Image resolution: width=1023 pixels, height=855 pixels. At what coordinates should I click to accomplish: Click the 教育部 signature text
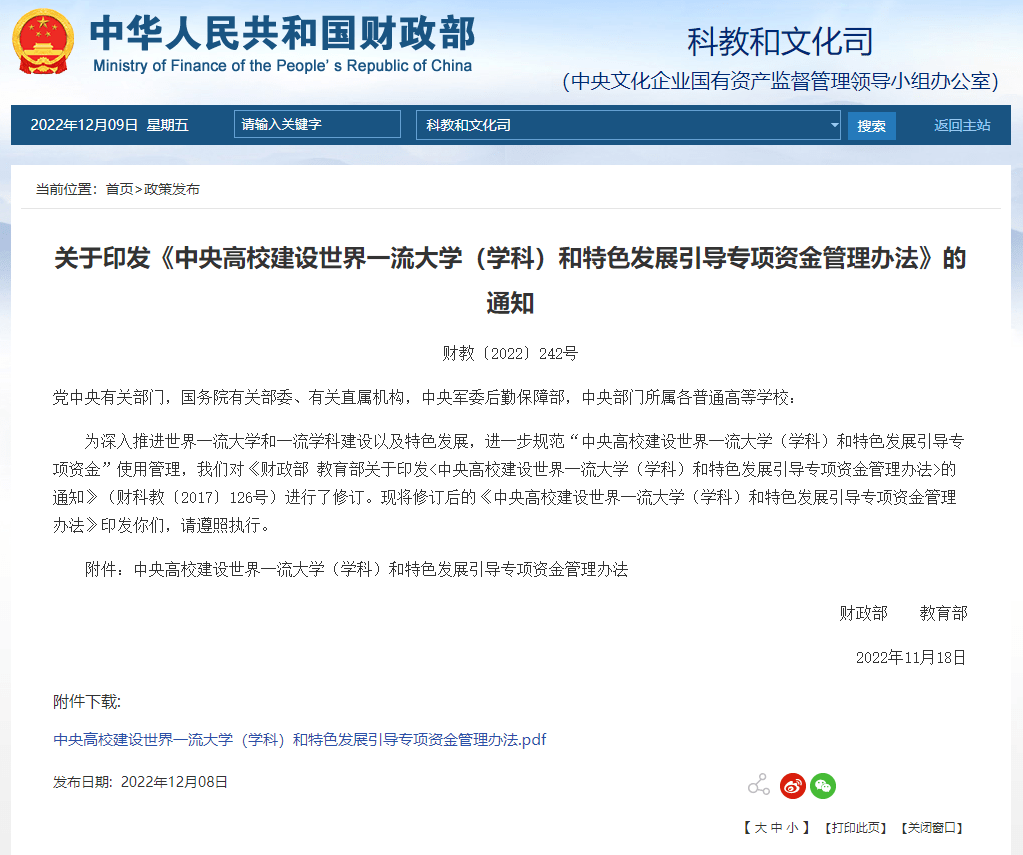[x=943, y=613]
